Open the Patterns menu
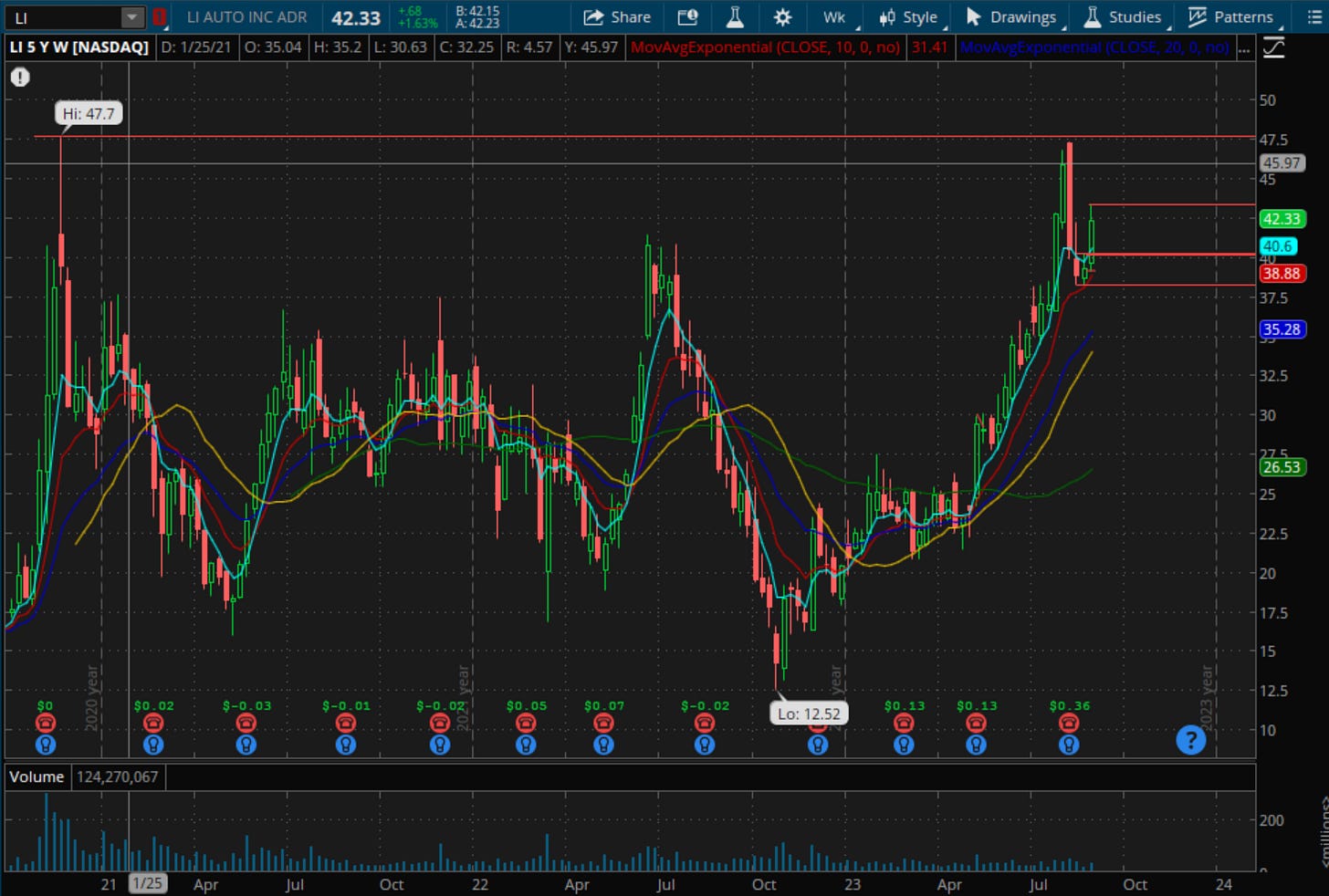The width and height of the screenshot is (1329, 896). click(x=1232, y=17)
